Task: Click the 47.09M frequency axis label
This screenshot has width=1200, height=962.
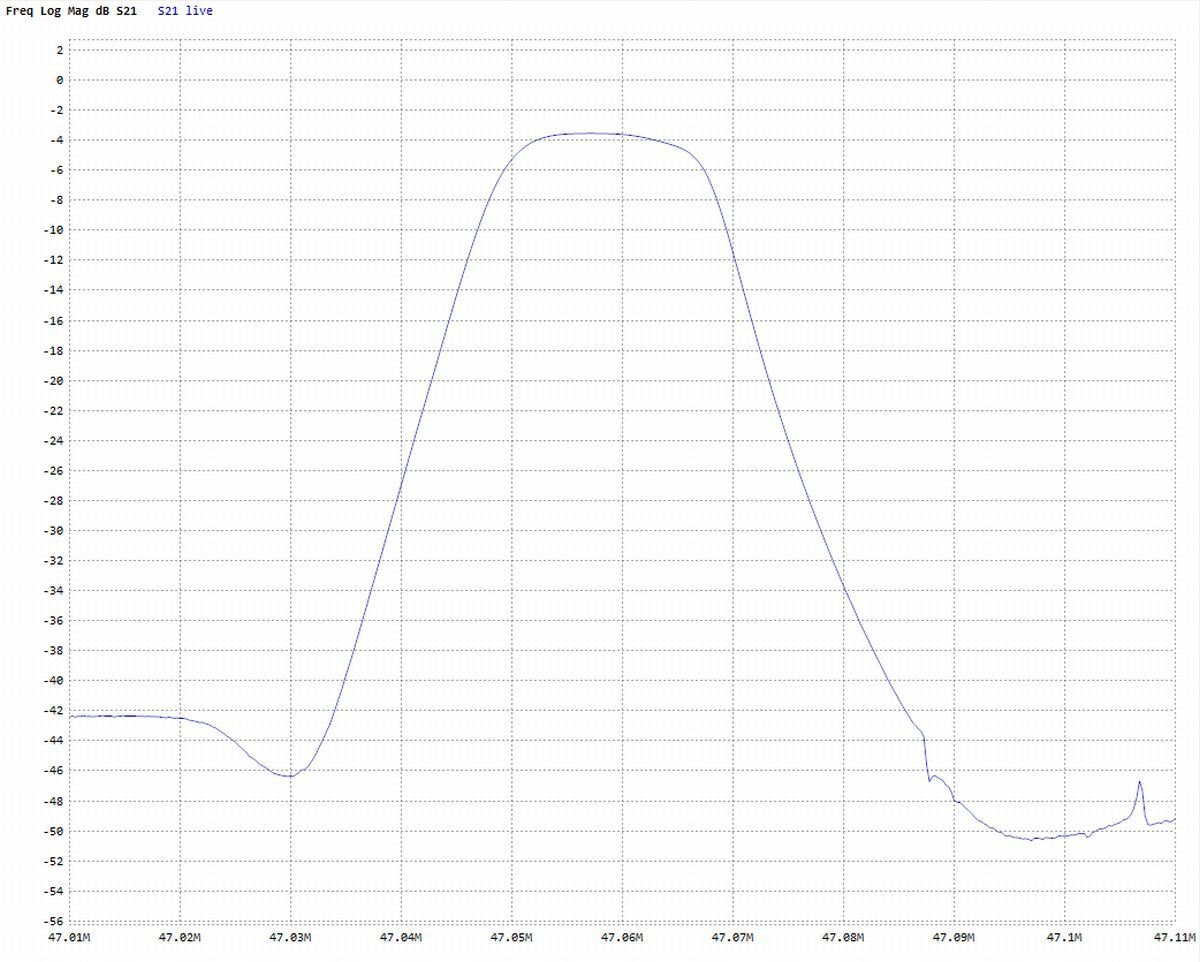Action: (954, 938)
